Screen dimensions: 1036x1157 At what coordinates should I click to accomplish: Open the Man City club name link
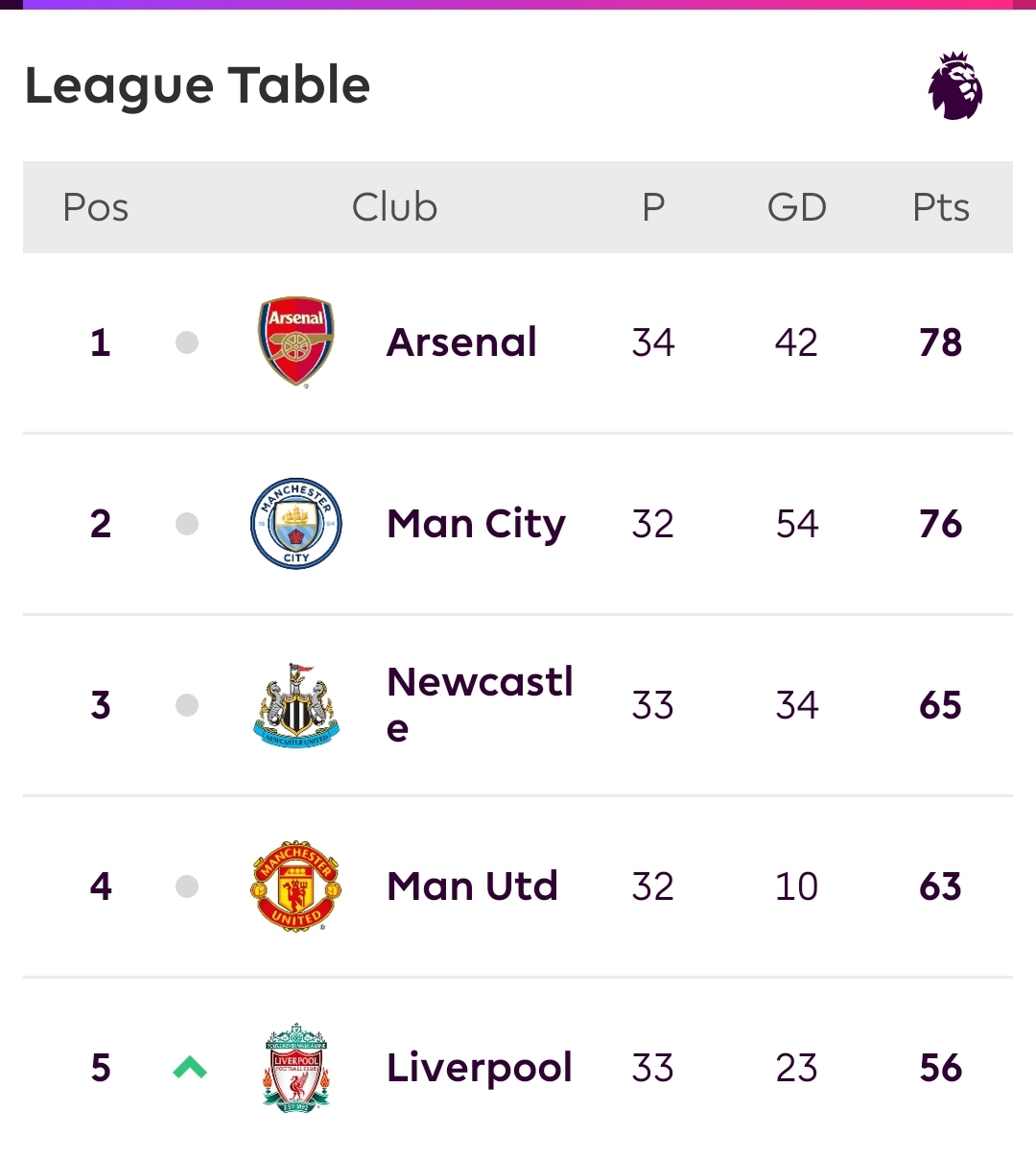point(476,526)
